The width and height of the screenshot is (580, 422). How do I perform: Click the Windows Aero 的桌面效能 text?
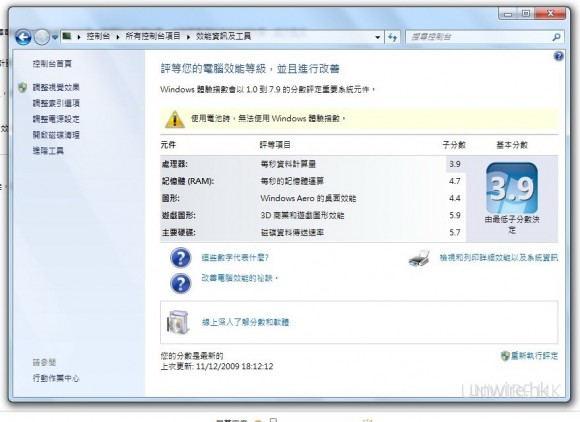pos(308,198)
